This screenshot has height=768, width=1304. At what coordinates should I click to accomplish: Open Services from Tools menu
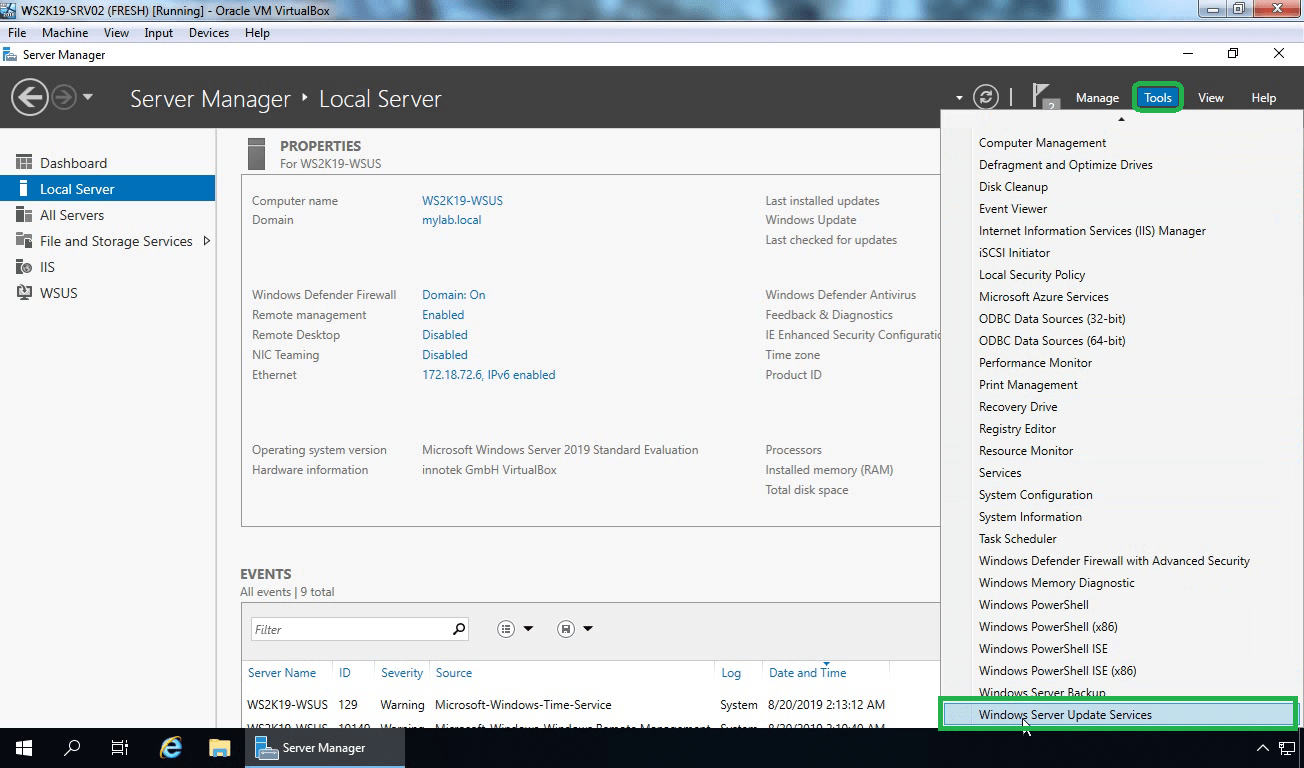pyautogui.click(x=1000, y=473)
